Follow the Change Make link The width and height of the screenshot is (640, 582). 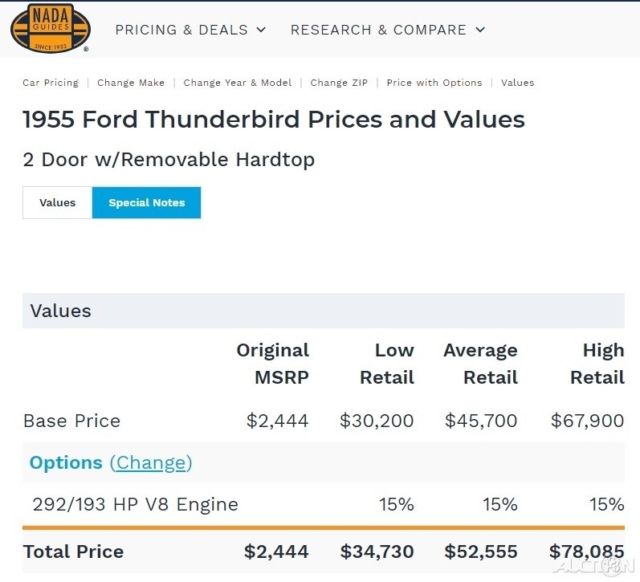pos(131,83)
